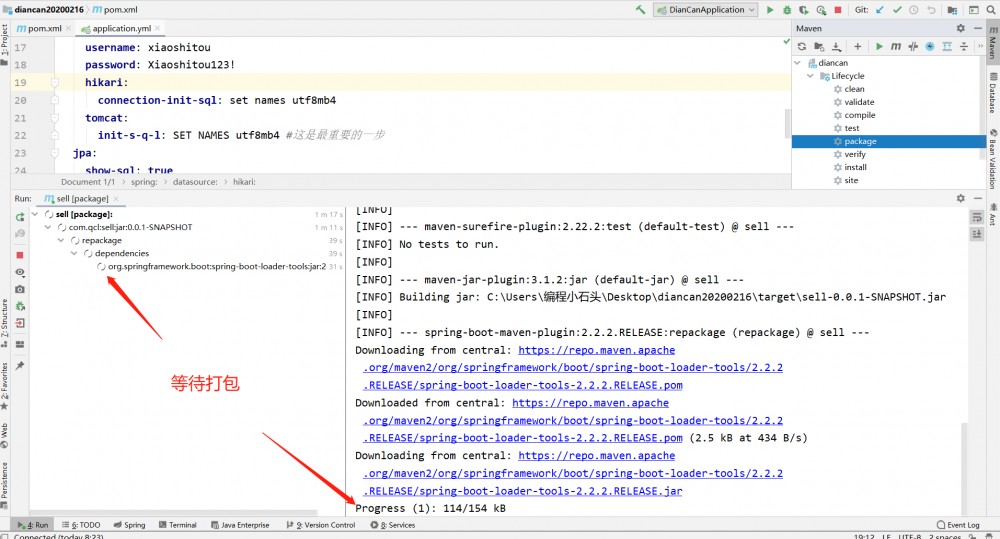1000x539 pixels.
Task: Click the Execute Maven Goal icon
Action: [x=896, y=46]
